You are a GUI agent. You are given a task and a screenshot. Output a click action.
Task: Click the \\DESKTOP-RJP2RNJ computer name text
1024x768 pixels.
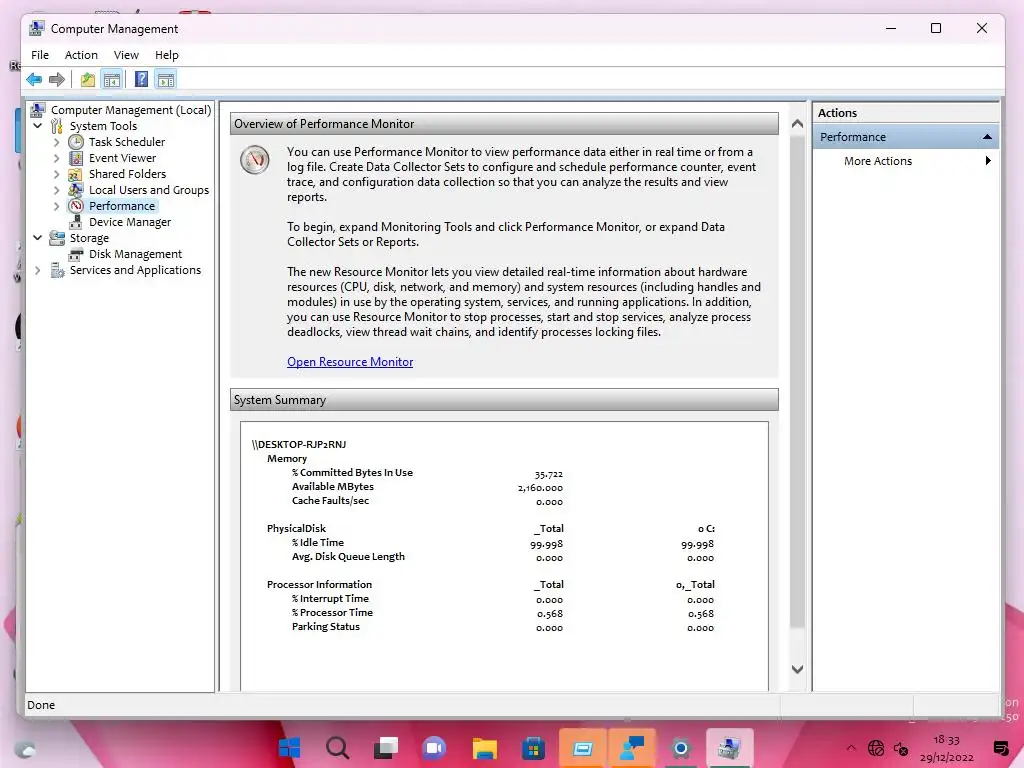[298, 444]
